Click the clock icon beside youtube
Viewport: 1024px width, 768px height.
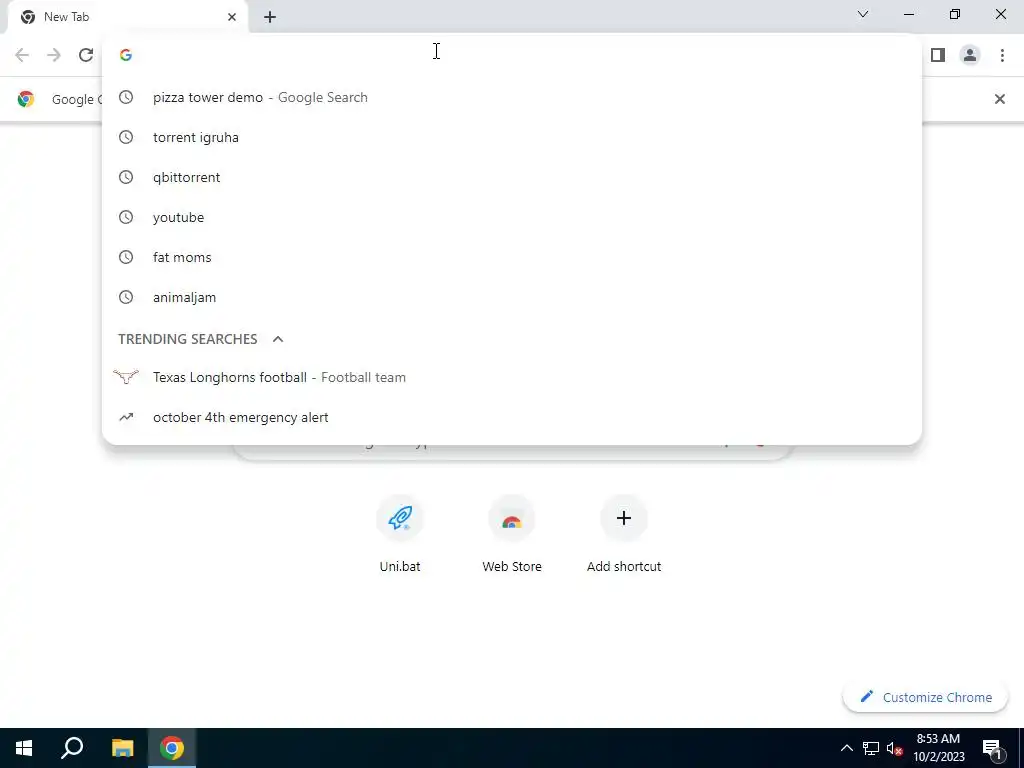point(126,217)
